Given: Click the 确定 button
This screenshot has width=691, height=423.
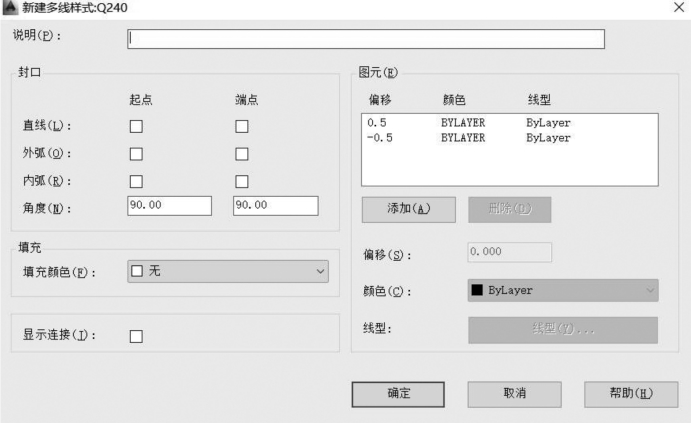Looking at the screenshot, I should coord(398,394).
